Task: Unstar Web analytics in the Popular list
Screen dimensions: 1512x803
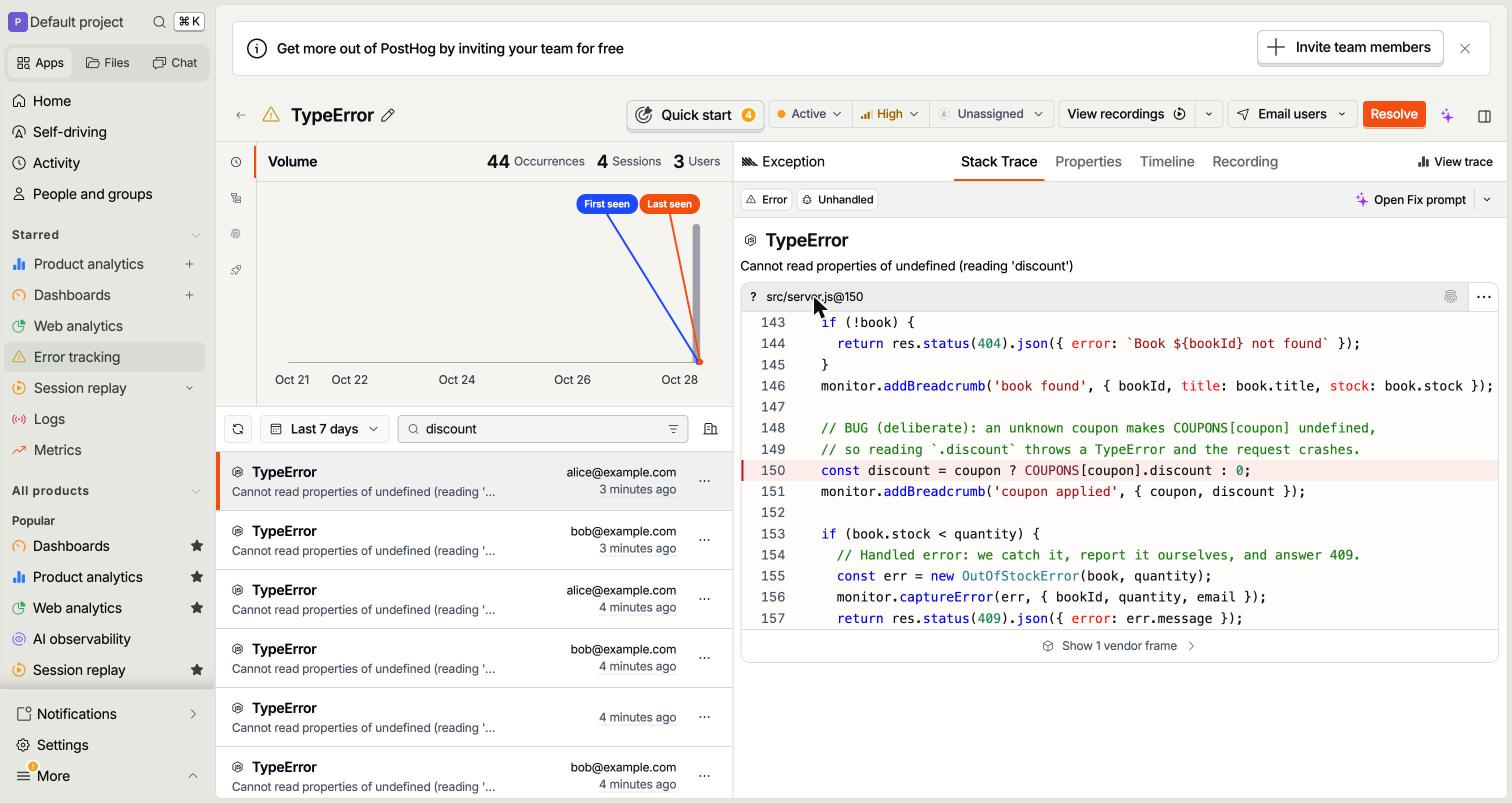Action: (197, 608)
